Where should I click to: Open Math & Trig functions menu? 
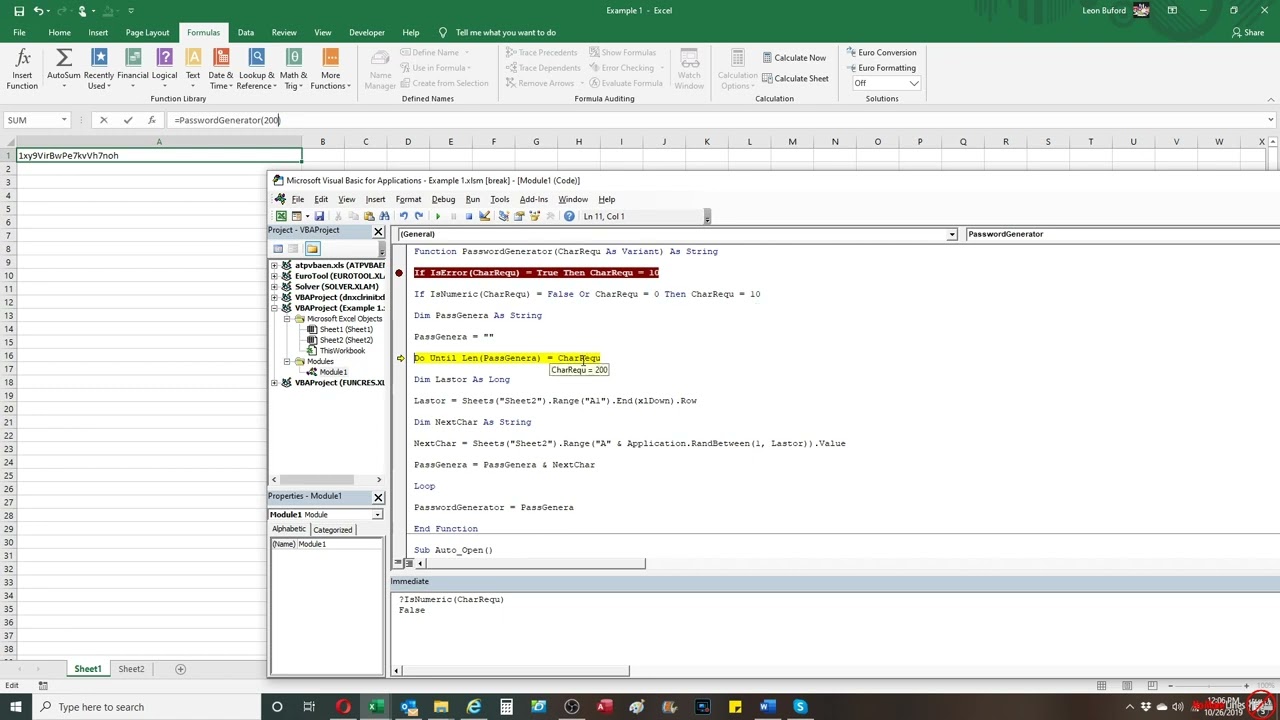click(x=294, y=68)
